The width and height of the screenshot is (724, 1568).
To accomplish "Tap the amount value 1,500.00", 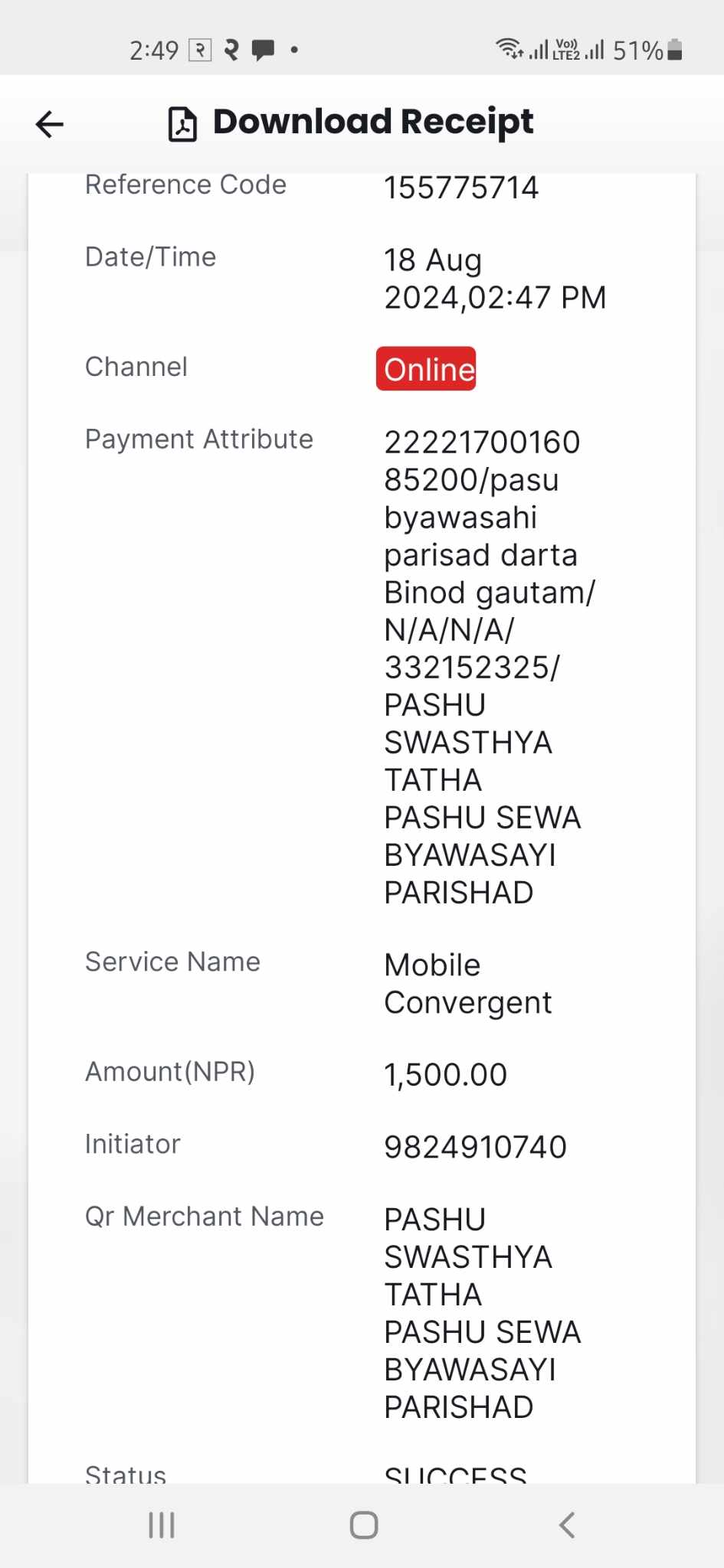I will (x=446, y=1074).
